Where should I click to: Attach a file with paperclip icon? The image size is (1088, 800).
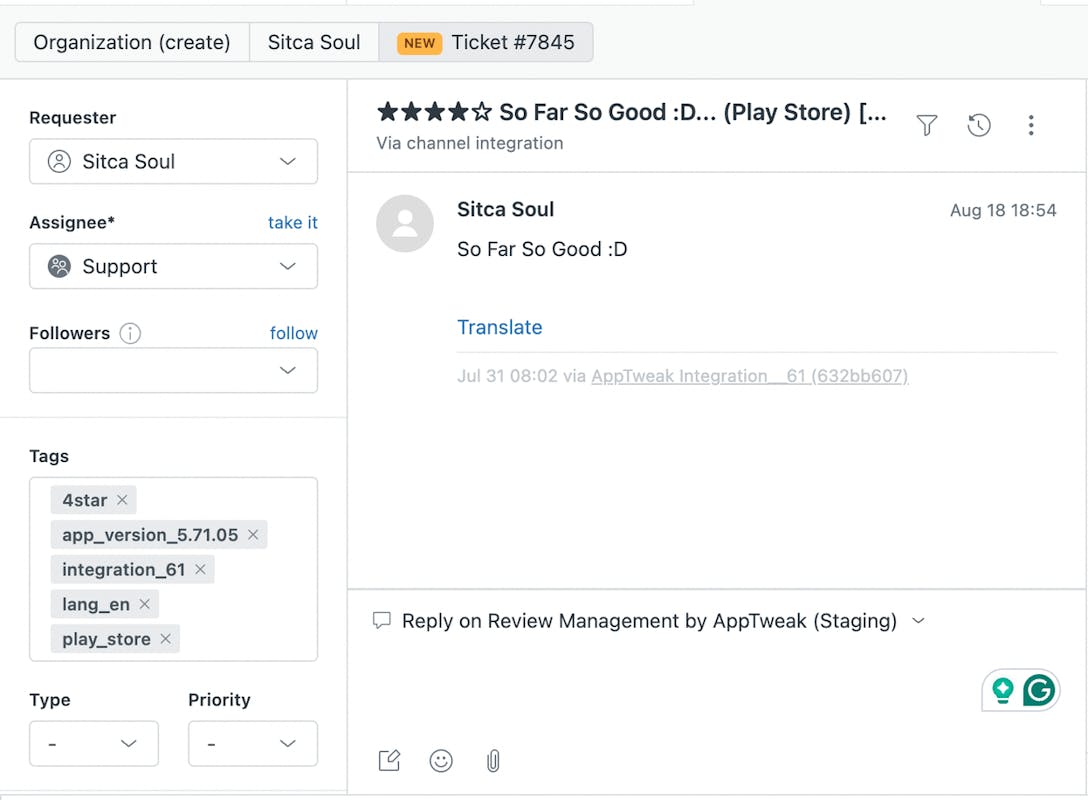pos(493,761)
